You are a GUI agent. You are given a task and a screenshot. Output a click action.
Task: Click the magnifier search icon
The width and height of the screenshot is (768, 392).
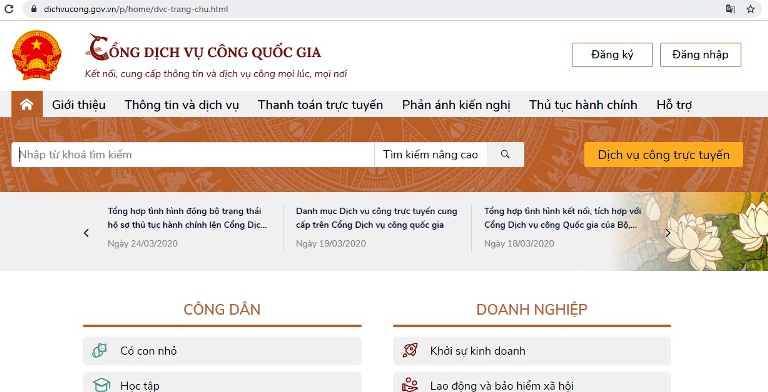pyautogui.click(x=505, y=154)
